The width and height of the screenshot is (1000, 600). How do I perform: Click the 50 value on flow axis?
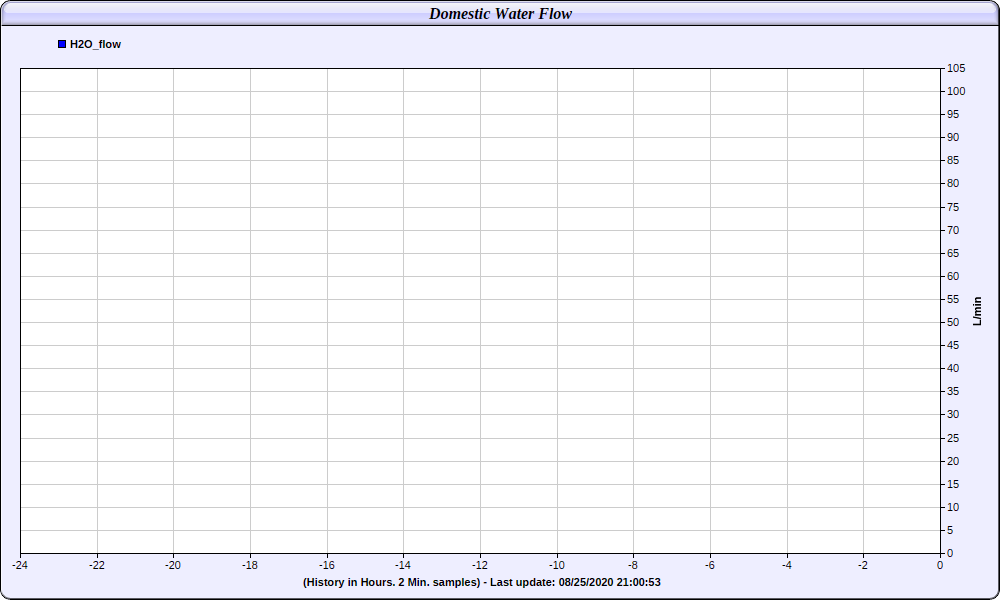[953, 322]
